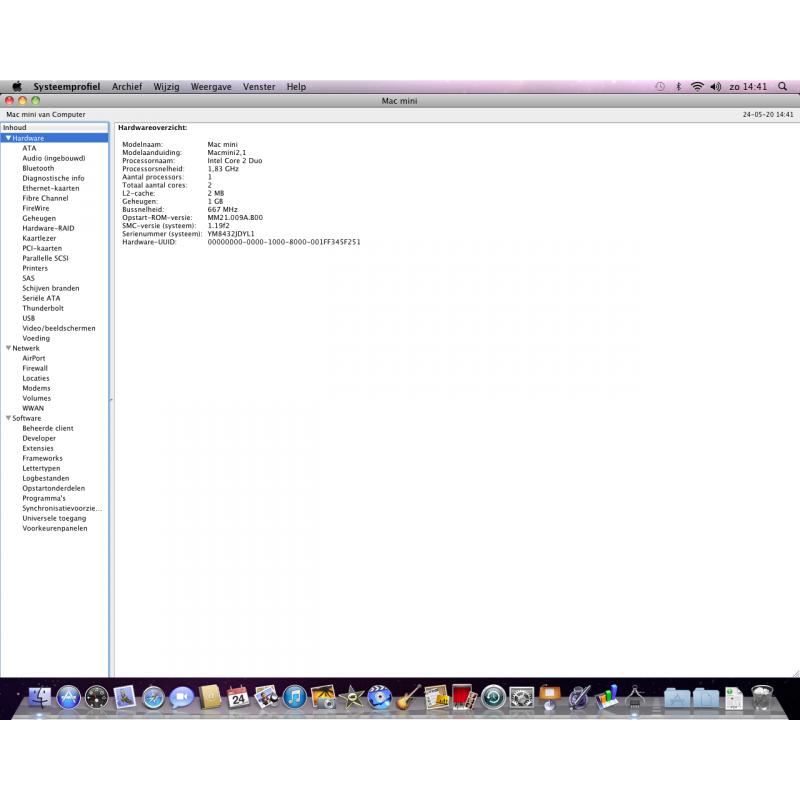Select AirPort under Netwerk
The width and height of the screenshot is (800, 800).
pos(34,358)
